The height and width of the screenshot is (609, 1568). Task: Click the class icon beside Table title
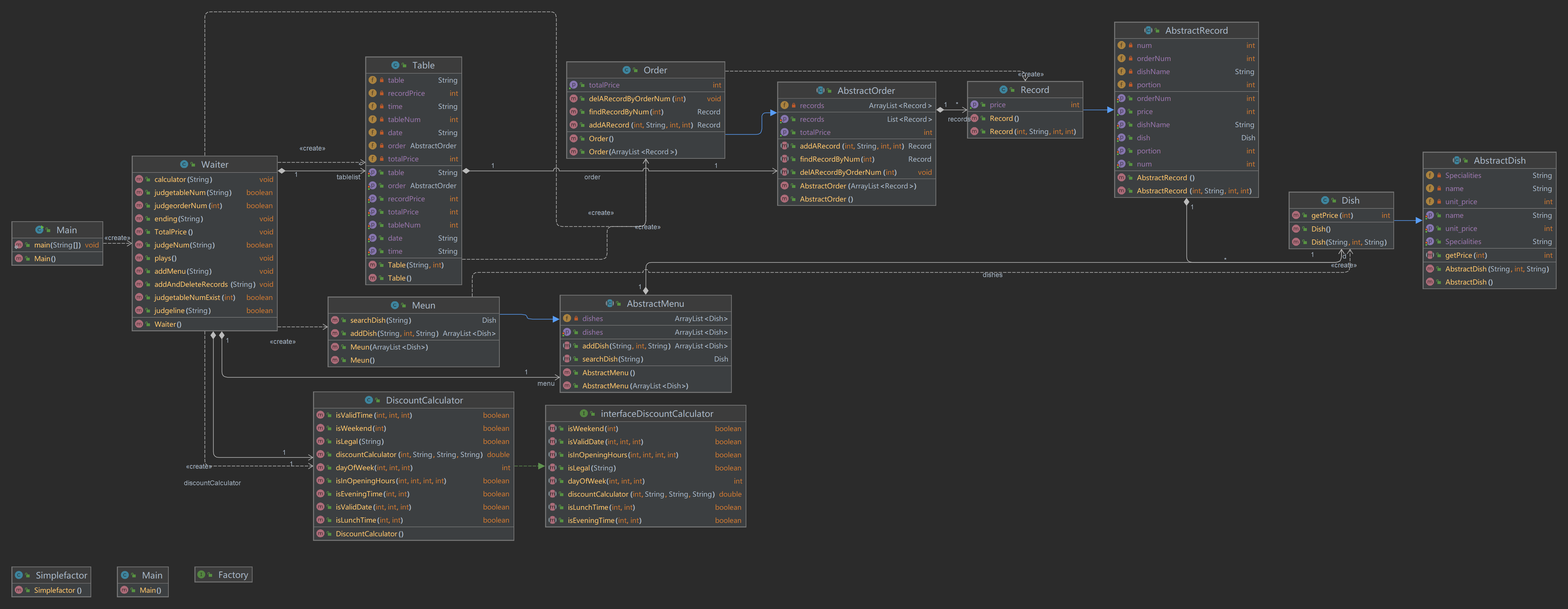pos(395,65)
